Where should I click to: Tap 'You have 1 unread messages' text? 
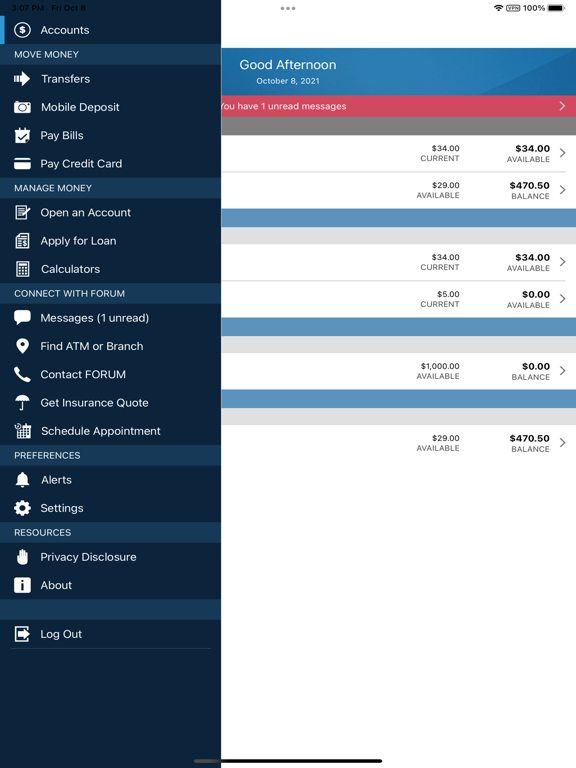click(x=284, y=106)
